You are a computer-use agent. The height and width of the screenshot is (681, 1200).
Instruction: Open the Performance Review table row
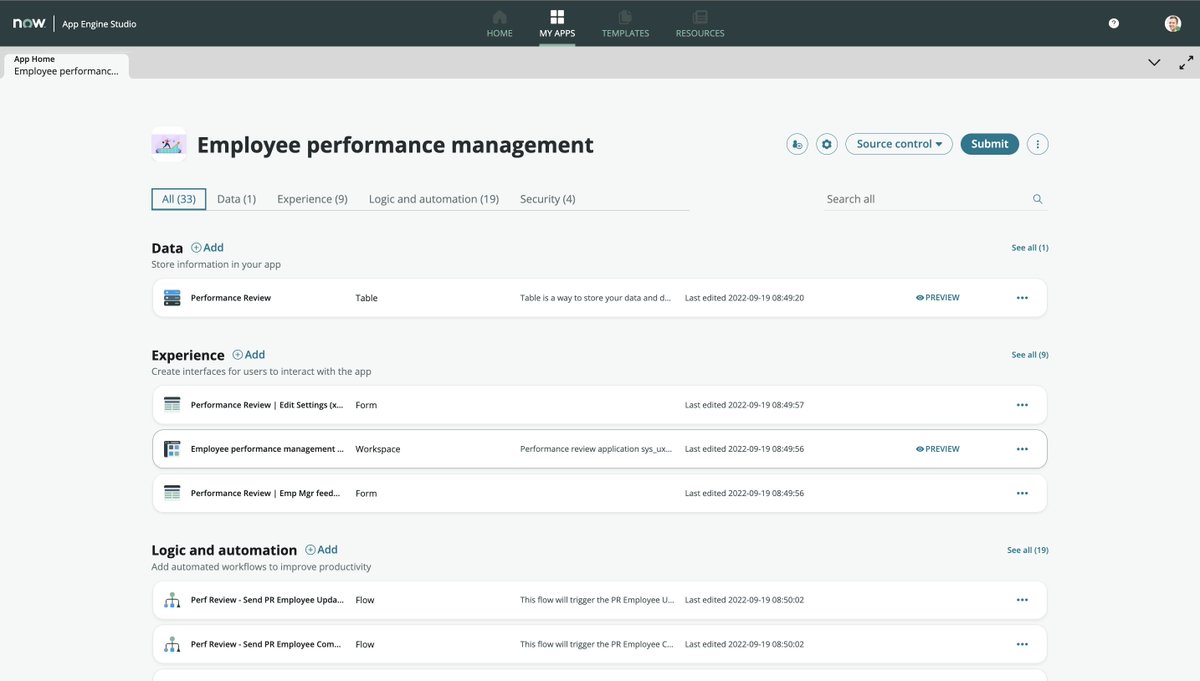click(599, 298)
